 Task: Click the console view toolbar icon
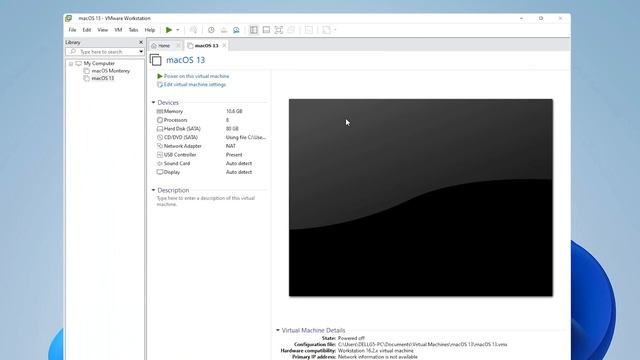point(309,30)
